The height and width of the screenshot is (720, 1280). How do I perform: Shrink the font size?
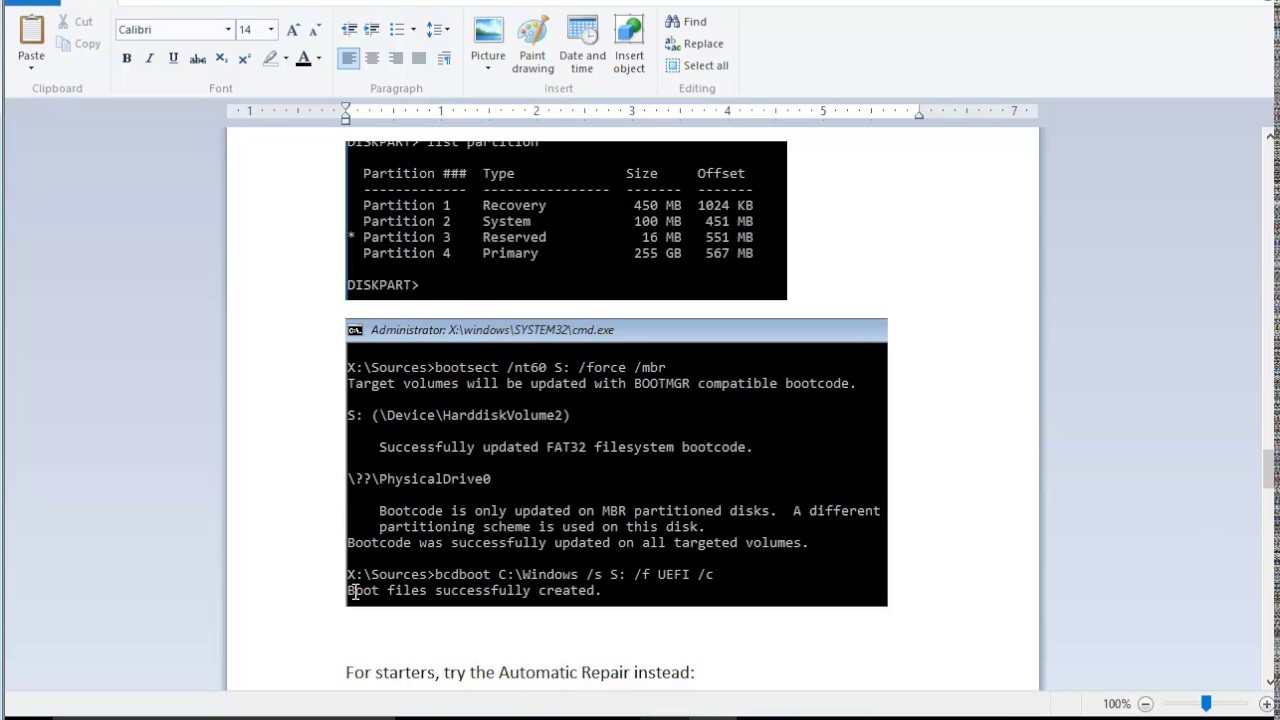(x=315, y=30)
